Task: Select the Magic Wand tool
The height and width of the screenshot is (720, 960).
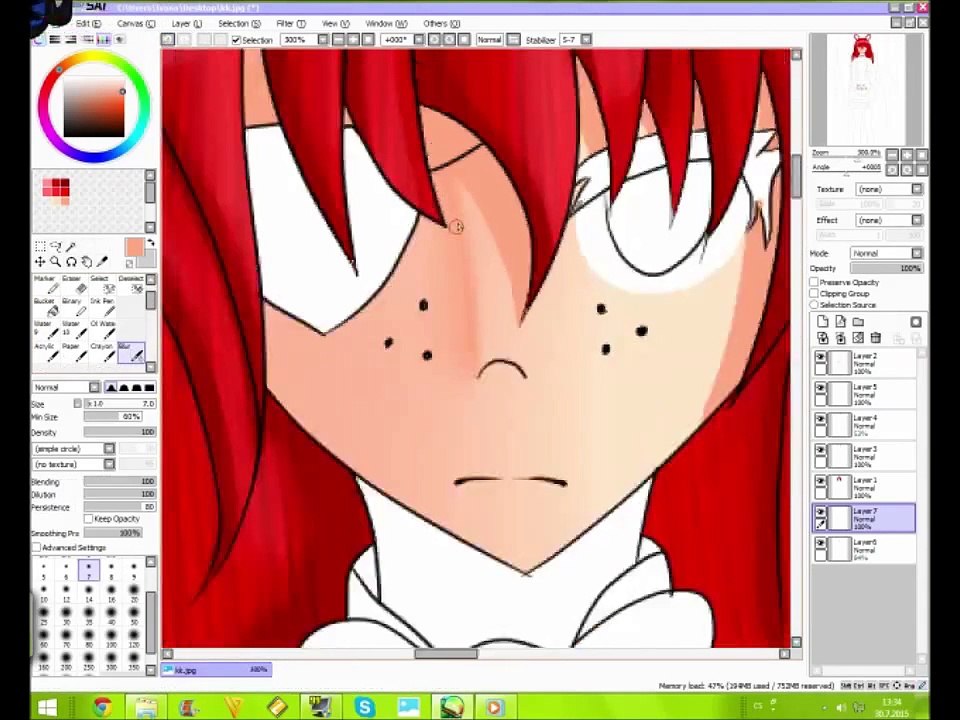Action: coord(71,247)
